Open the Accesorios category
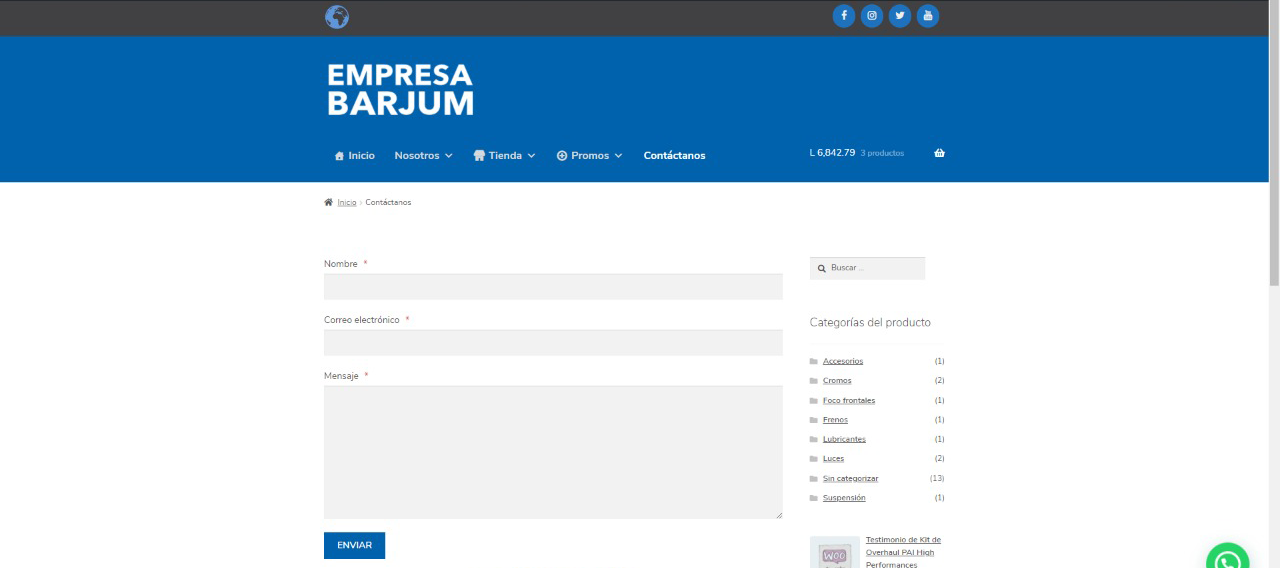1280x568 pixels. (843, 361)
